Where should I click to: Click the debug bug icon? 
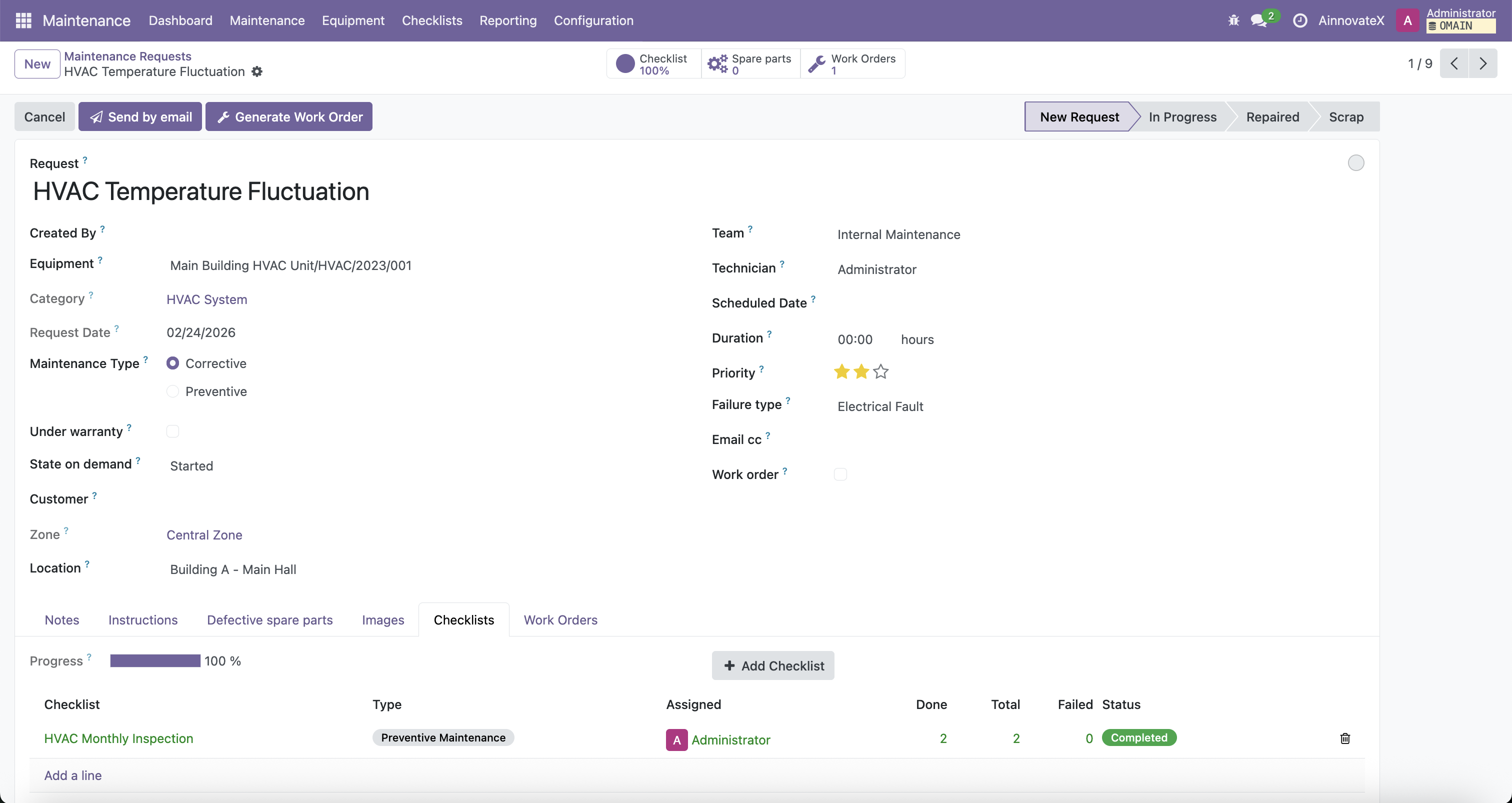[x=1233, y=20]
